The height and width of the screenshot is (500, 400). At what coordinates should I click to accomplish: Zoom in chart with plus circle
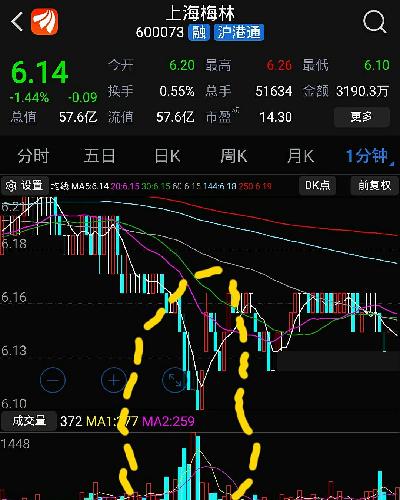pos(114,380)
